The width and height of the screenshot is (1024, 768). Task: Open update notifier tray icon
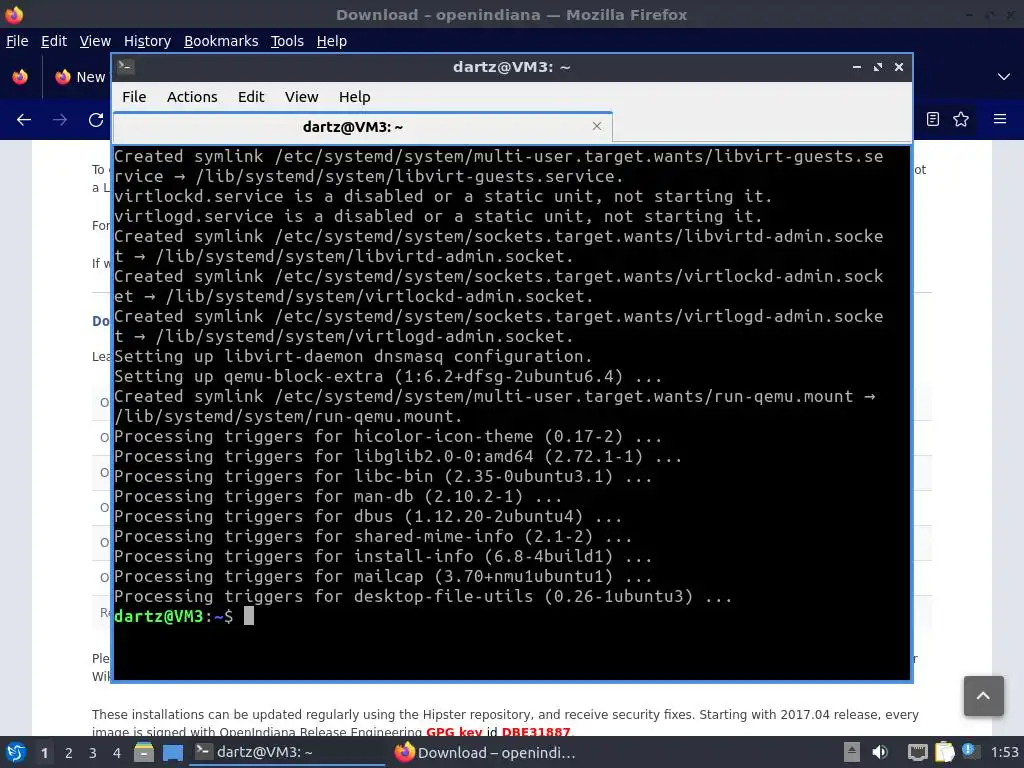tap(970, 752)
